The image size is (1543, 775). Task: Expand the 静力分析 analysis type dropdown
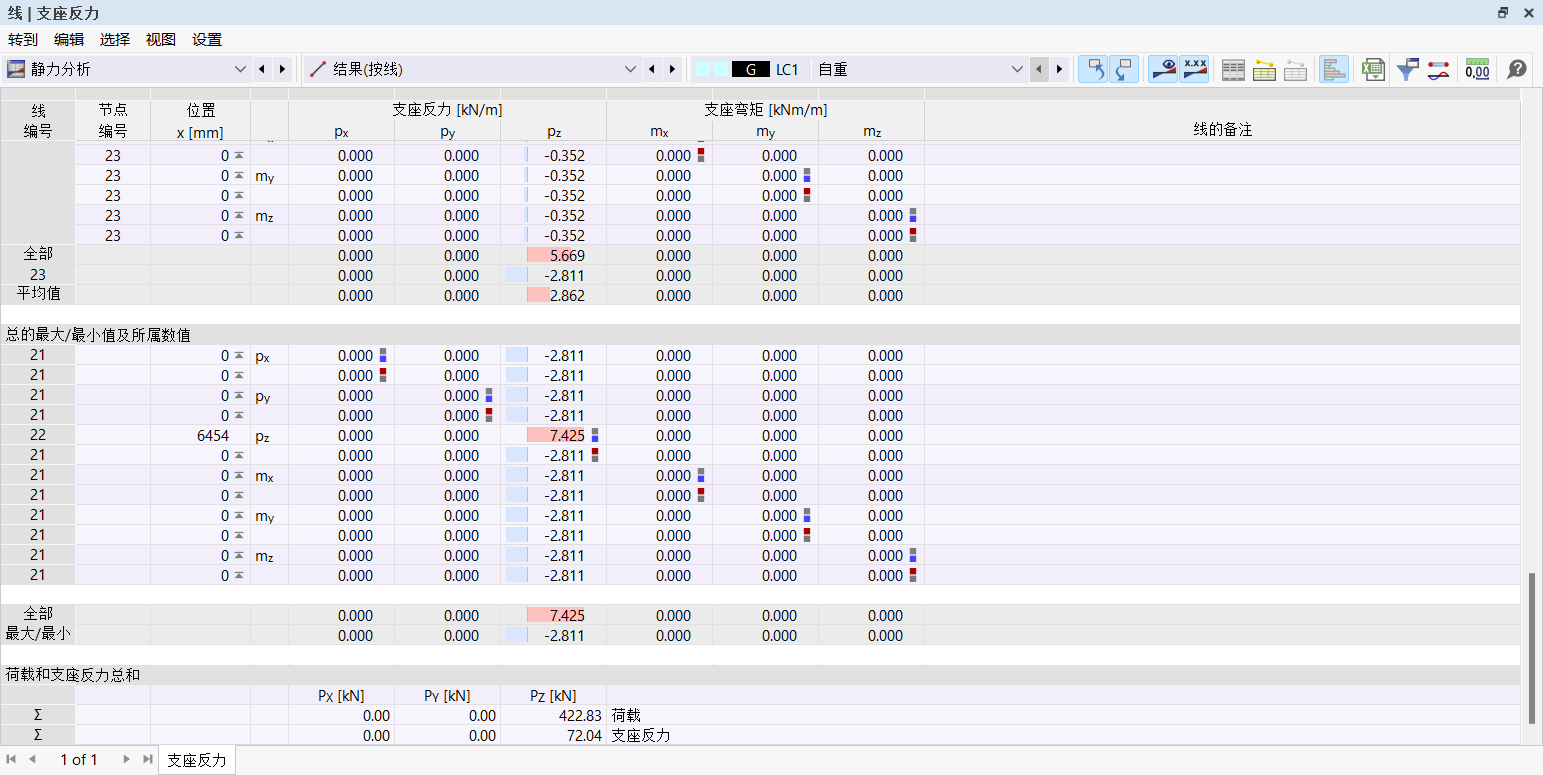239,69
